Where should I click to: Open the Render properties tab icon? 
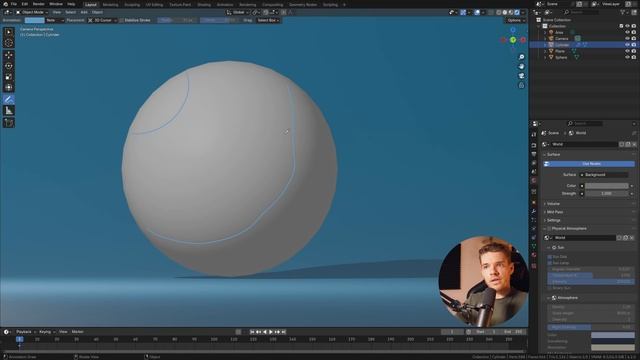(534, 145)
